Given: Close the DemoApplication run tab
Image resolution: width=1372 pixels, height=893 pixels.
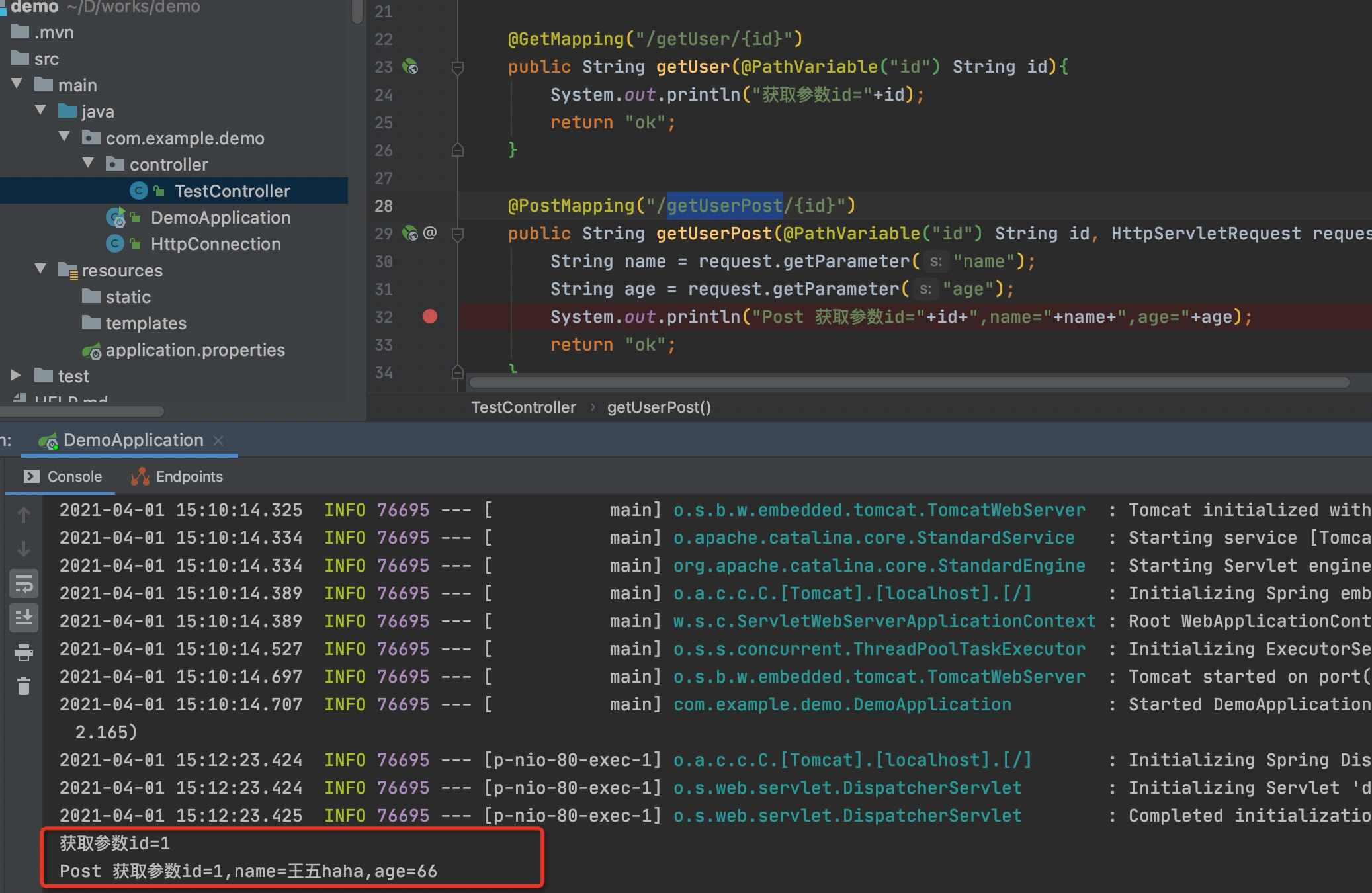Looking at the screenshot, I should click(219, 441).
